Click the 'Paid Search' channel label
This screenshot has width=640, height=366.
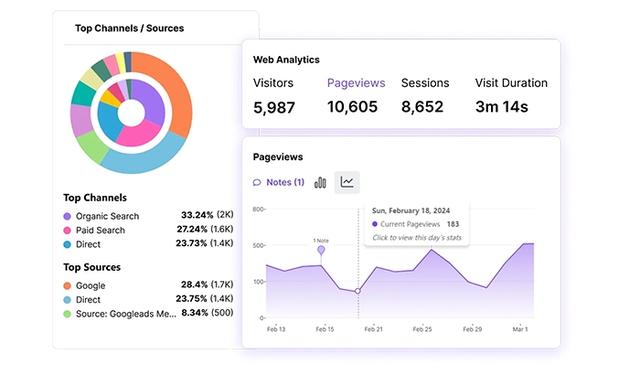[100, 230]
